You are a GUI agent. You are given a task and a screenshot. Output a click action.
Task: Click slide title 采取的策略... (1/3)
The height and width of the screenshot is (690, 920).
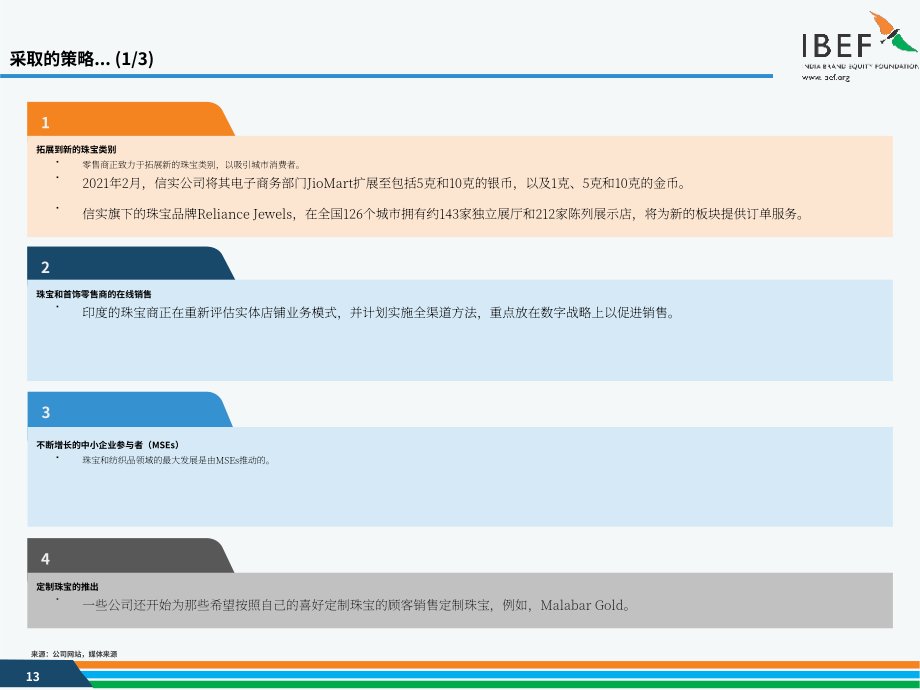82,59
